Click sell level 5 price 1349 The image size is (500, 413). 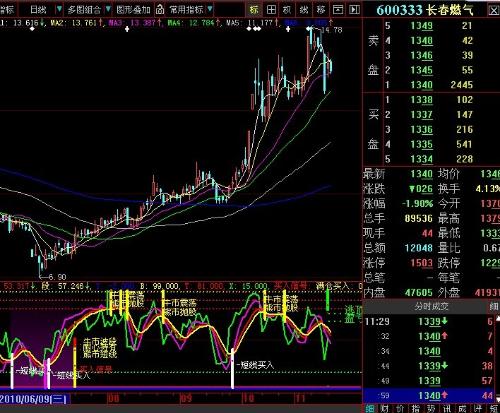[422, 26]
